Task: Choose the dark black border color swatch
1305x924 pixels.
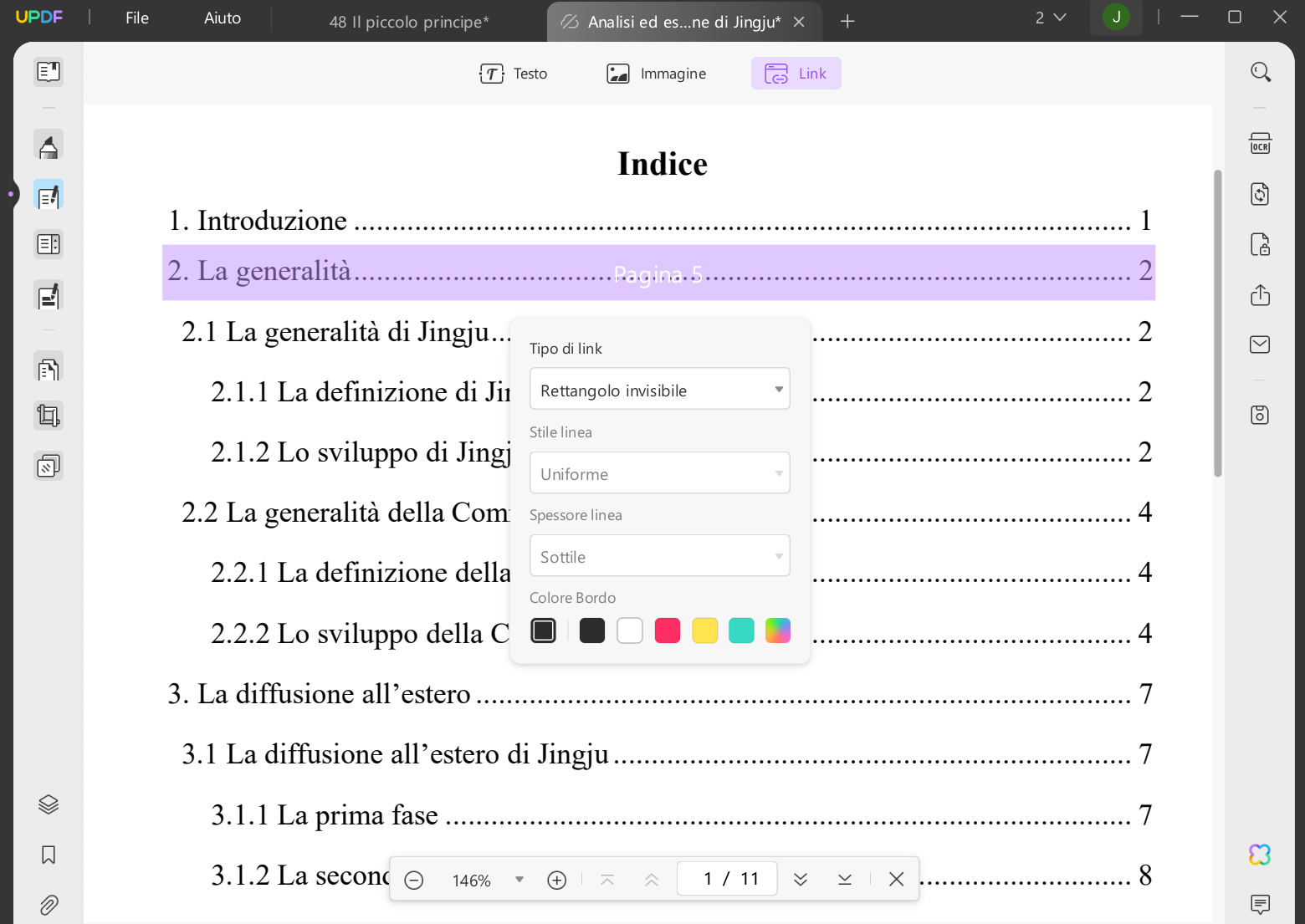Action: click(x=592, y=630)
